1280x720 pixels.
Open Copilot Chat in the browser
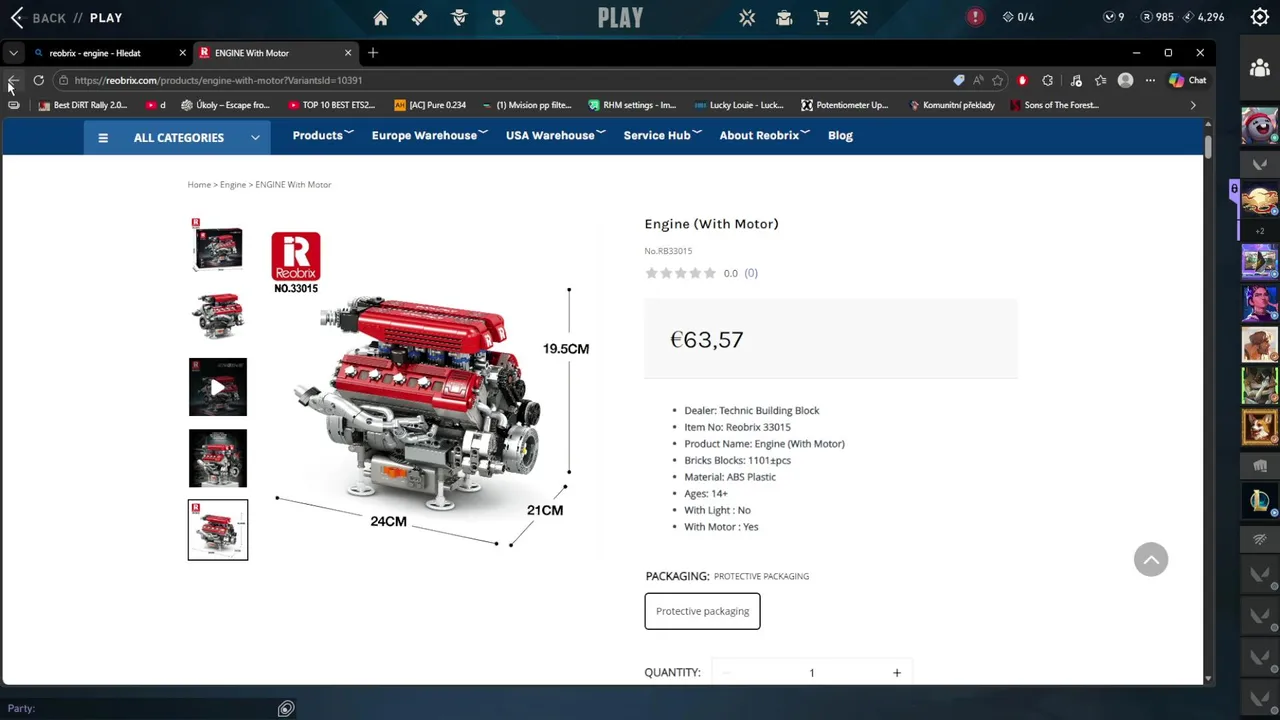pos(1188,80)
